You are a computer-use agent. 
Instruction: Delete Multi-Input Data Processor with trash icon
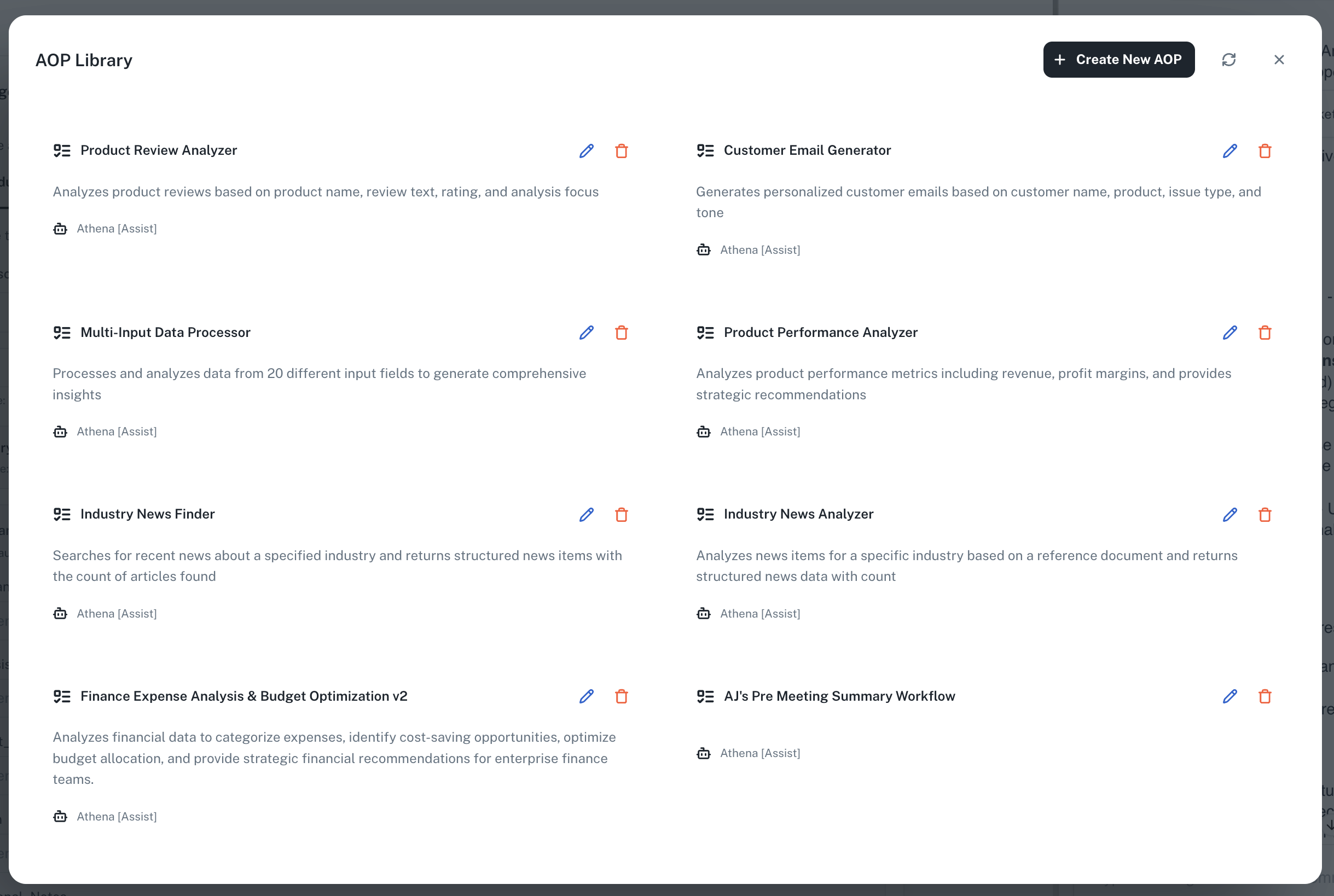[x=621, y=333]
